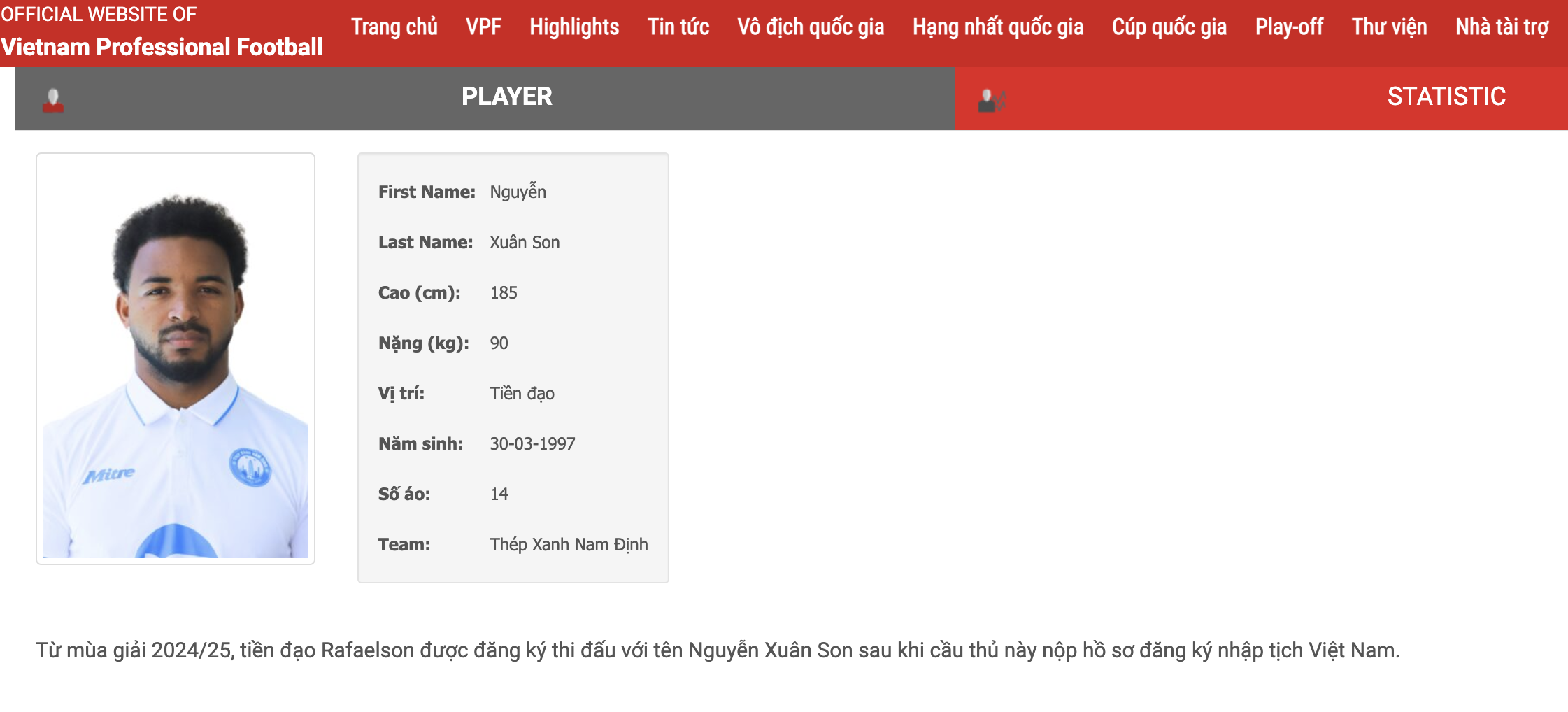Image resolution: width=1568 pixels, height=712 pixels.
Task: Select the PLAYER tab label
Action: click(506, 97)
